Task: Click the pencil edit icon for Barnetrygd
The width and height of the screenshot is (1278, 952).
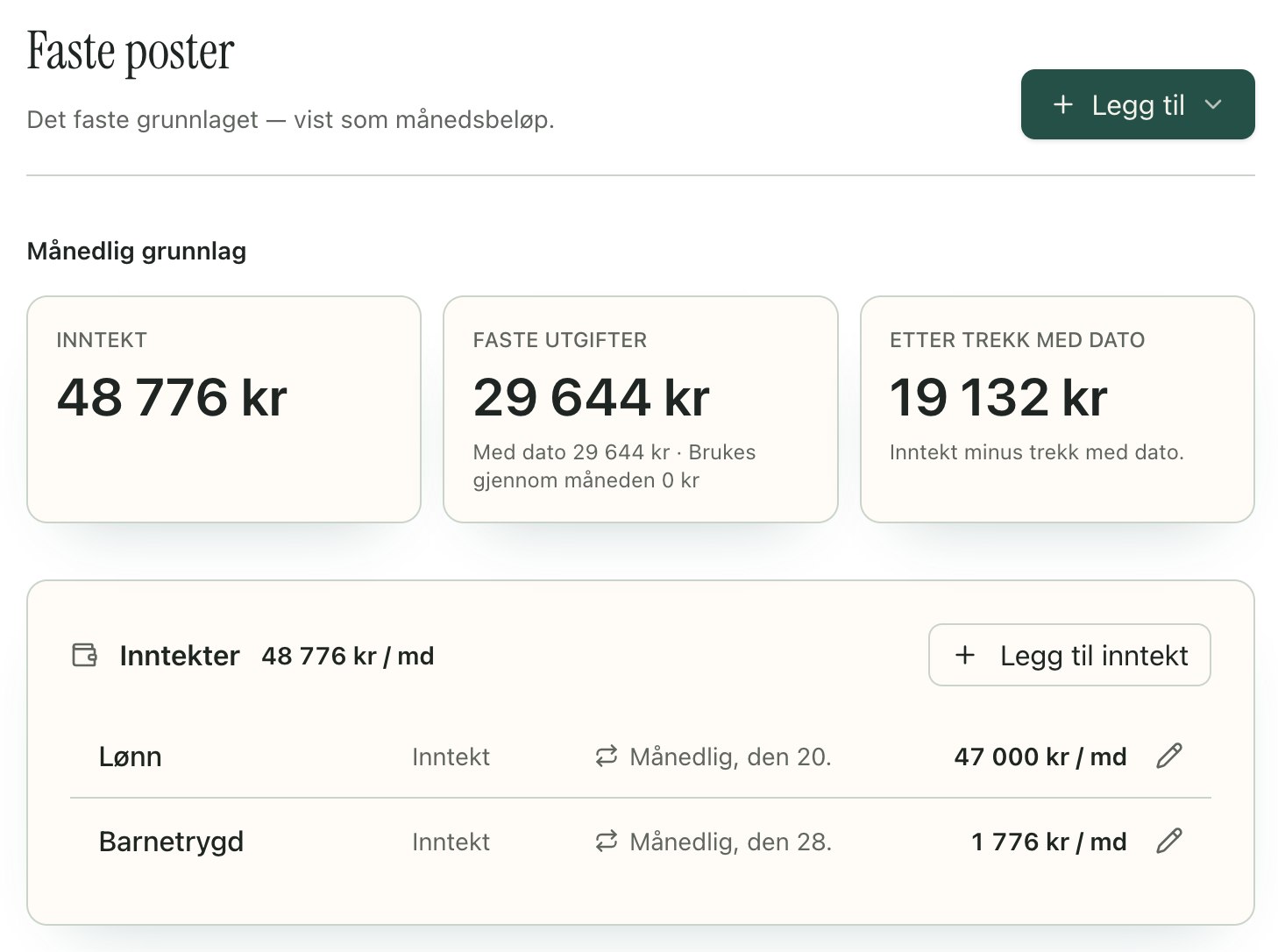Action: pyautogui.click(x=1169, y=841)
